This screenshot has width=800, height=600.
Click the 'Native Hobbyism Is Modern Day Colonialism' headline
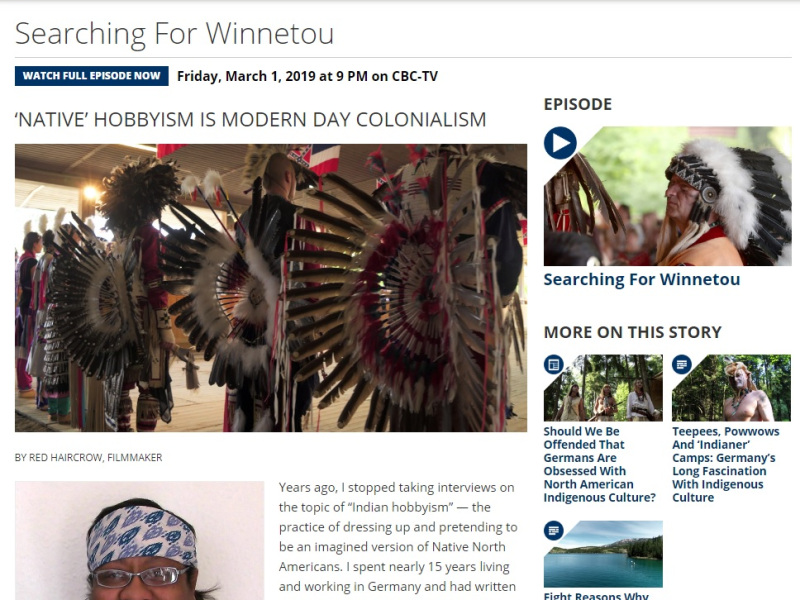tap(251, 120)
